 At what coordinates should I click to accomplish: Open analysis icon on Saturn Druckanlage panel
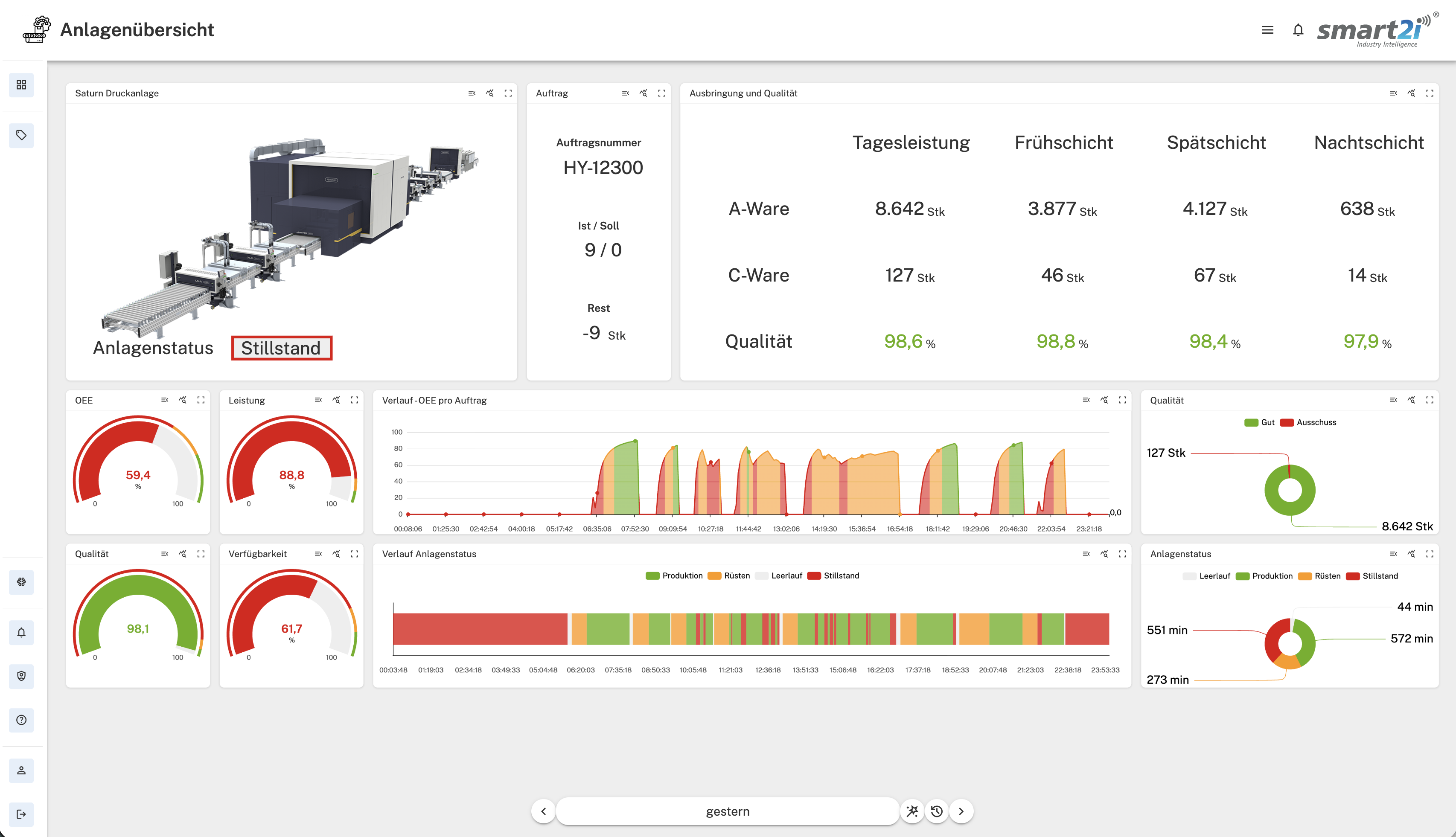pos(490,93)
